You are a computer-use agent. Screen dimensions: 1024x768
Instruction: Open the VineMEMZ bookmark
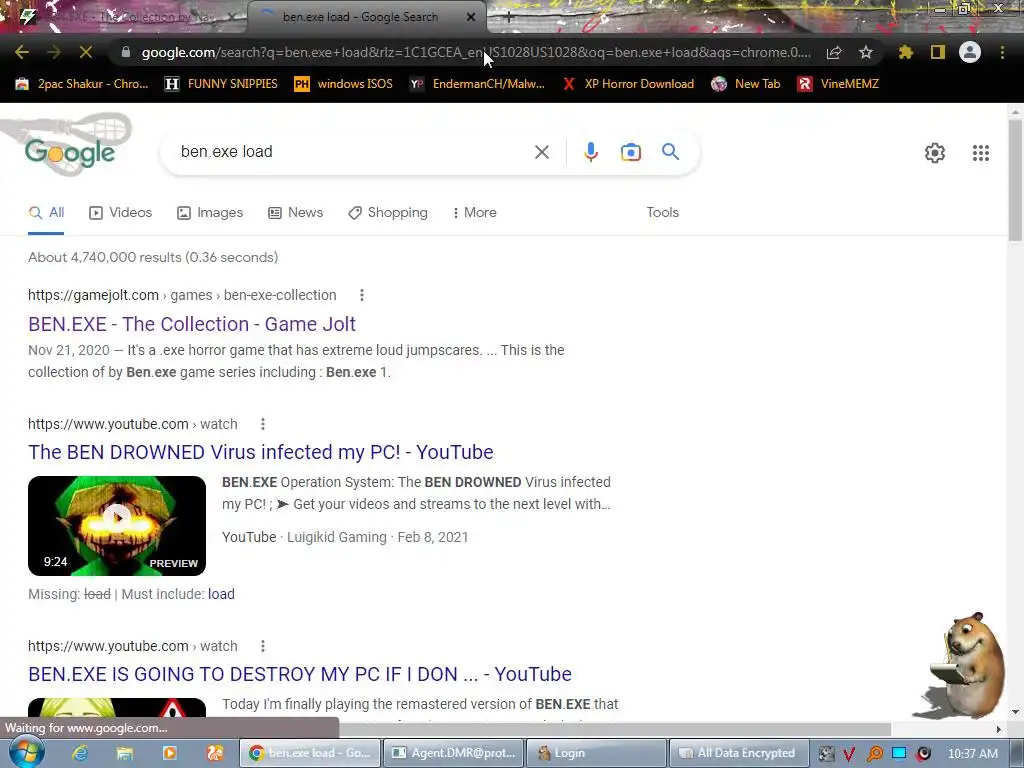838,84
